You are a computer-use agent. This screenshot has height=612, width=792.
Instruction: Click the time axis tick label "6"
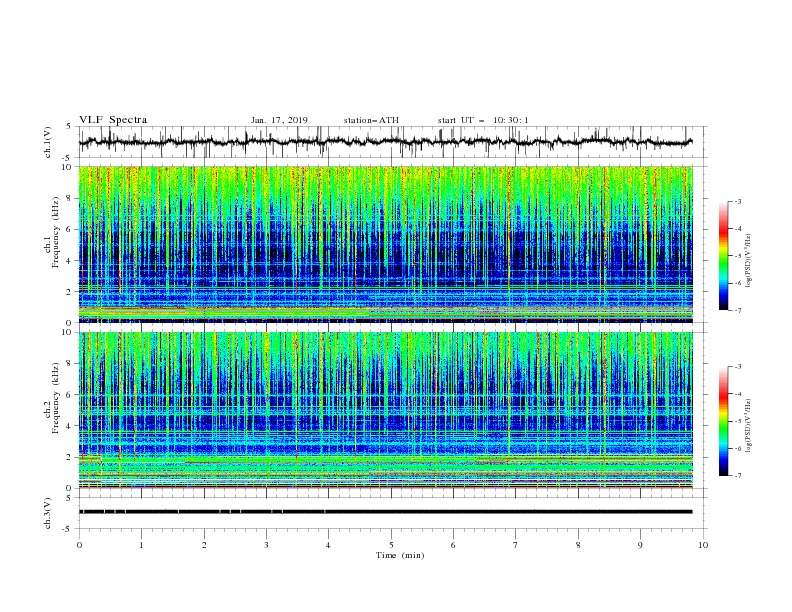(453, 545)
